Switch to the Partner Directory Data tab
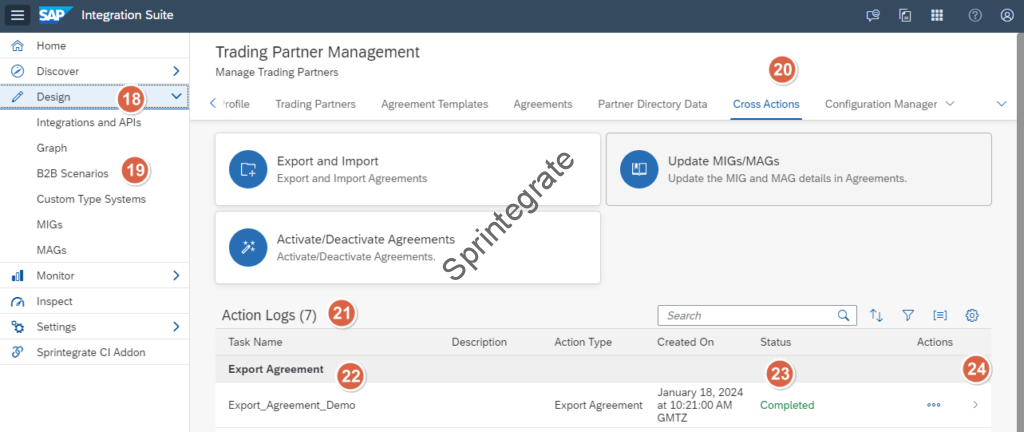Screen dimensions: 1024x432 click(x=652, y=104)
